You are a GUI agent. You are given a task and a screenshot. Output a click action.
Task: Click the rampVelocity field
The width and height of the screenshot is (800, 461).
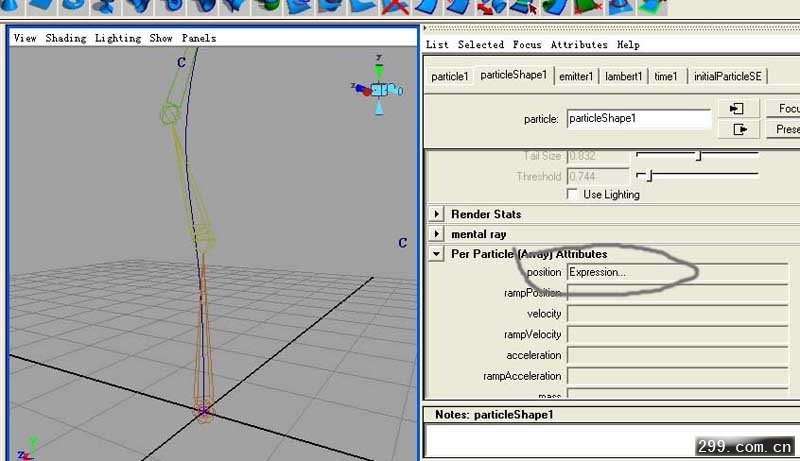678,335
